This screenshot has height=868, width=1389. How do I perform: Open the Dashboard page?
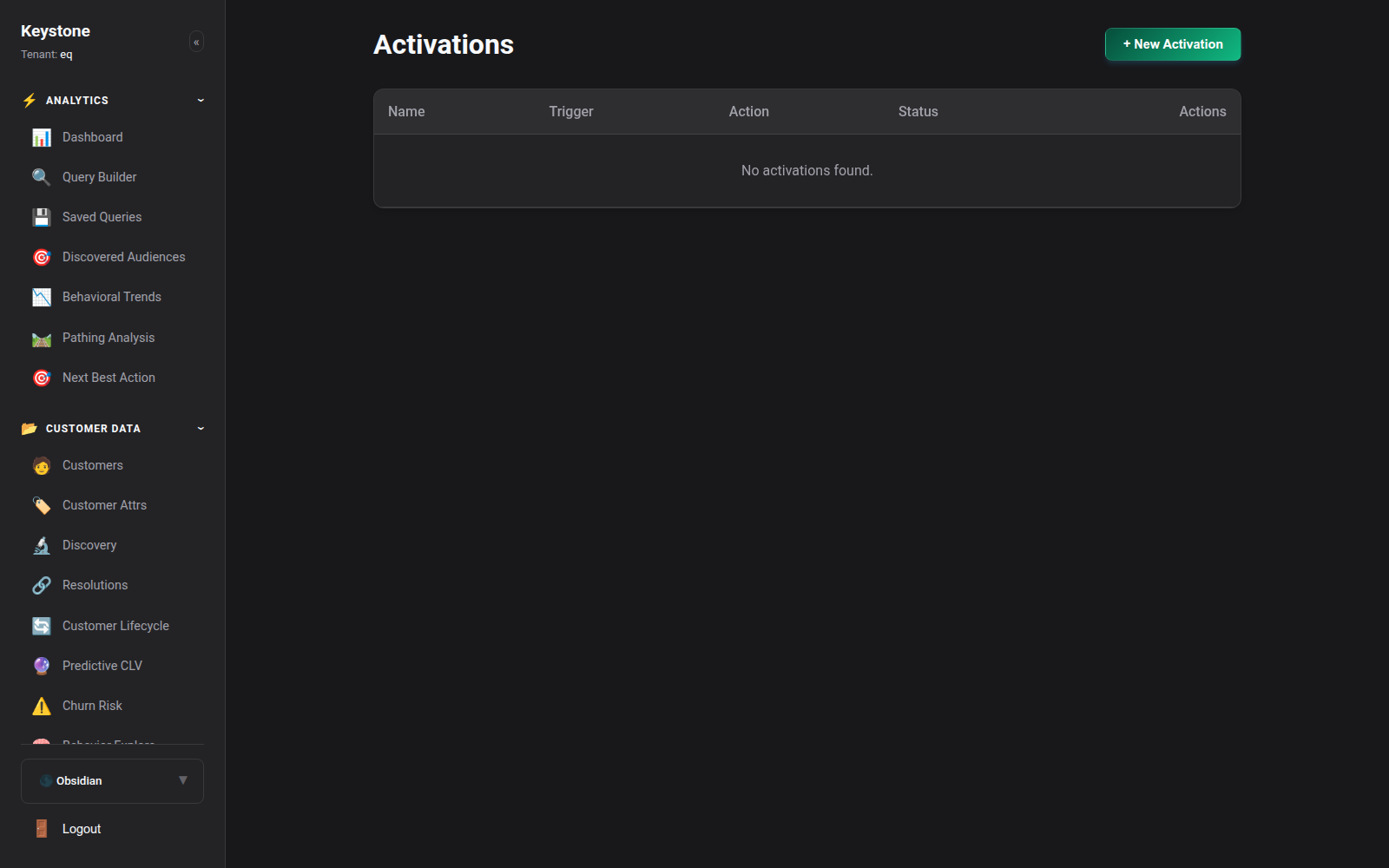pyautogui.click(x=113, y=137)
